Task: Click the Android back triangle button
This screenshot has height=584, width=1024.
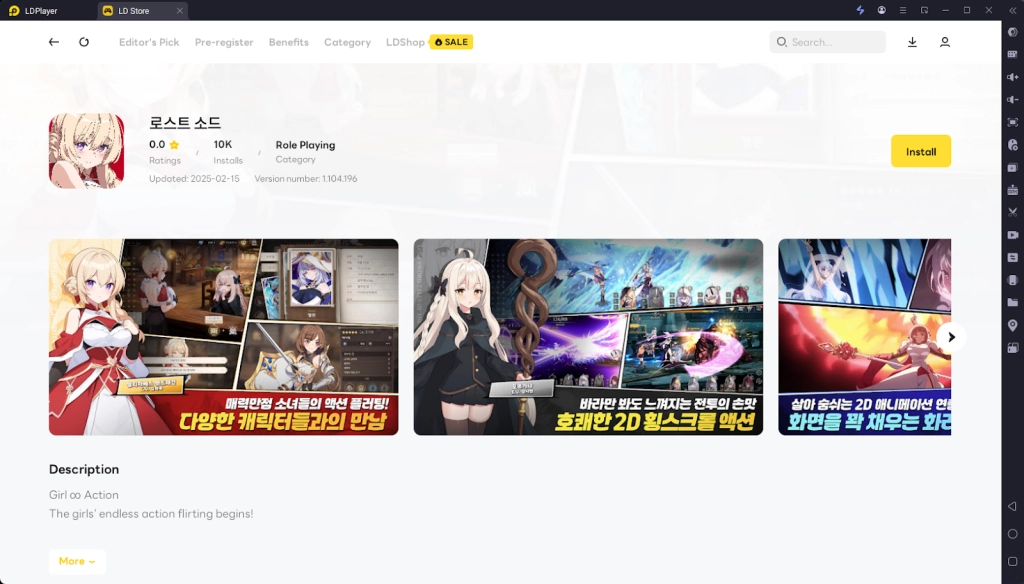Action: click(x=1012, y=506)
